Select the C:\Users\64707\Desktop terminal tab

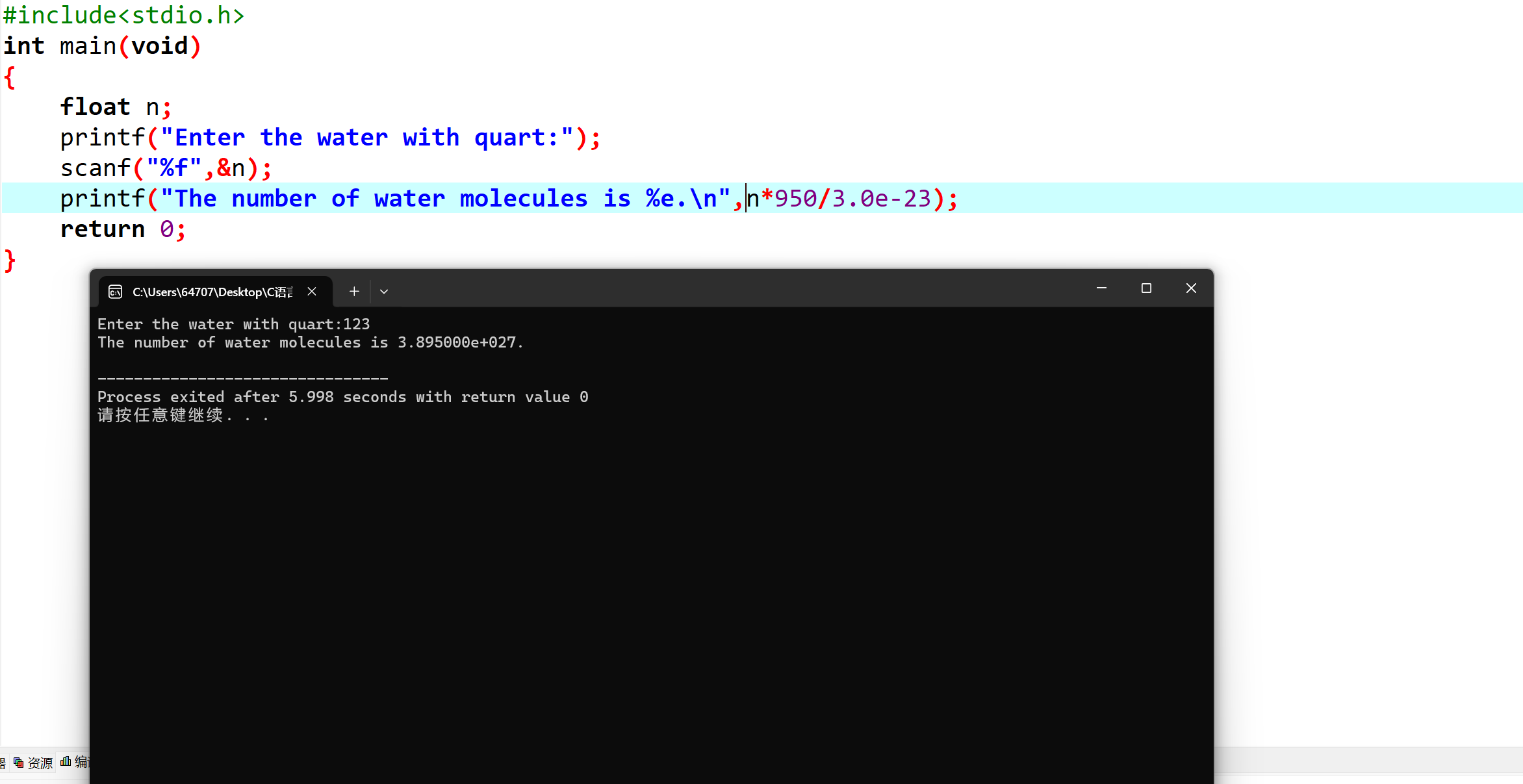[x=212, y=292]
